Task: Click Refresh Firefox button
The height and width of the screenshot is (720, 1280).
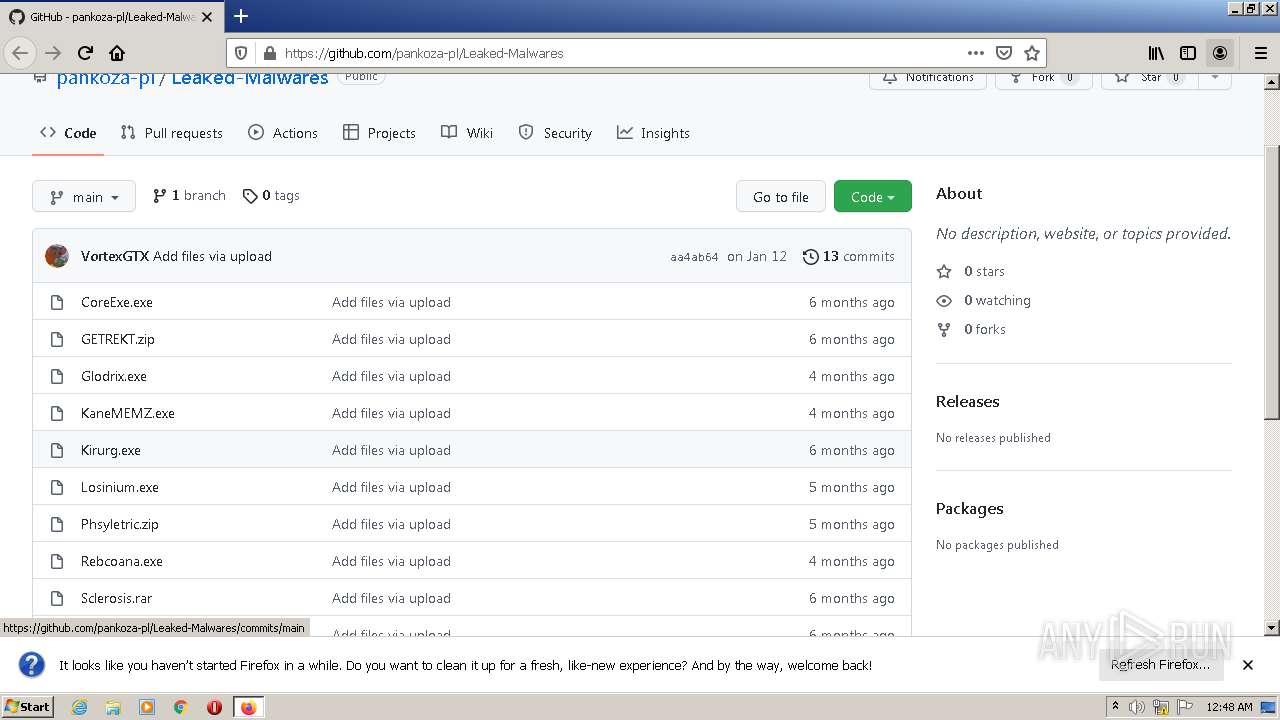Action: tap(1160, 665)
